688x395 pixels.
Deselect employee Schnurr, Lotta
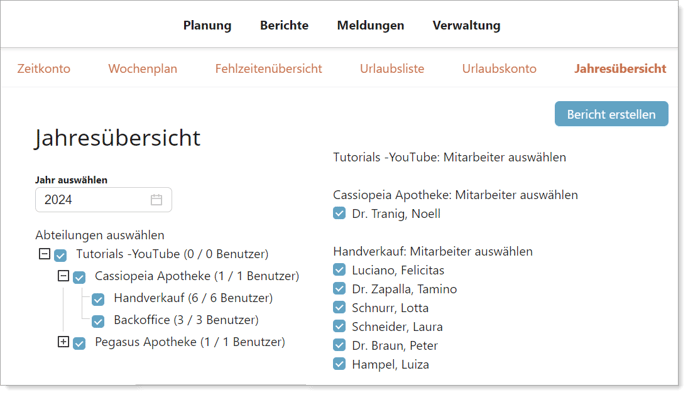pyautogui.click(x=339, y=307)
